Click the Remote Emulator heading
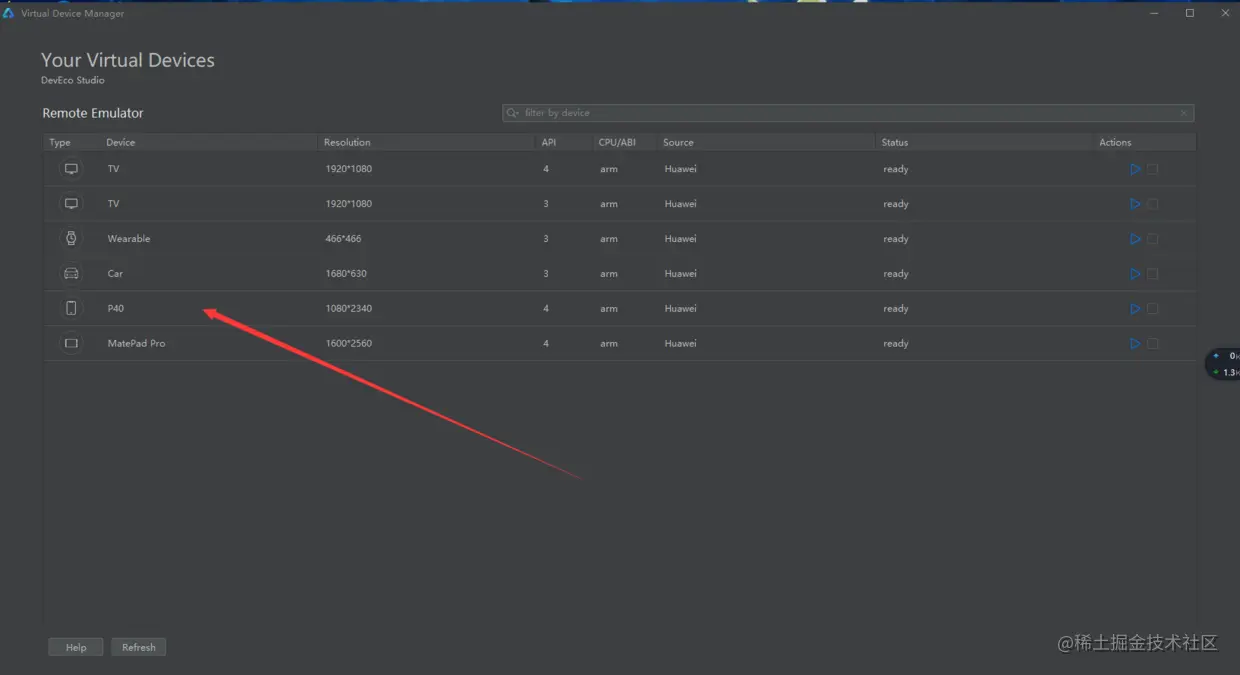 tap(93, 113)
